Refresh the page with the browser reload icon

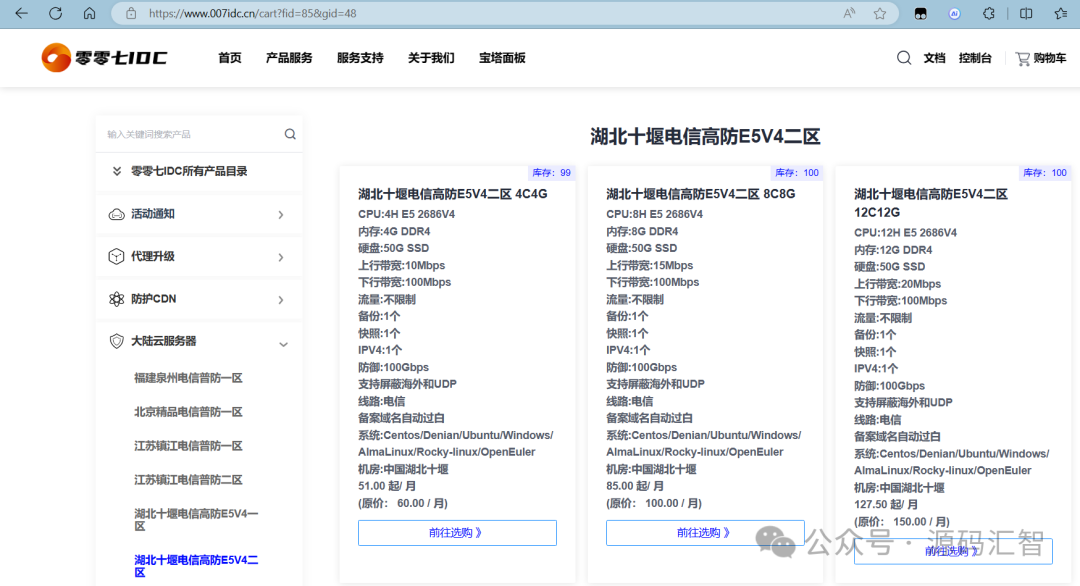point(55,14)
